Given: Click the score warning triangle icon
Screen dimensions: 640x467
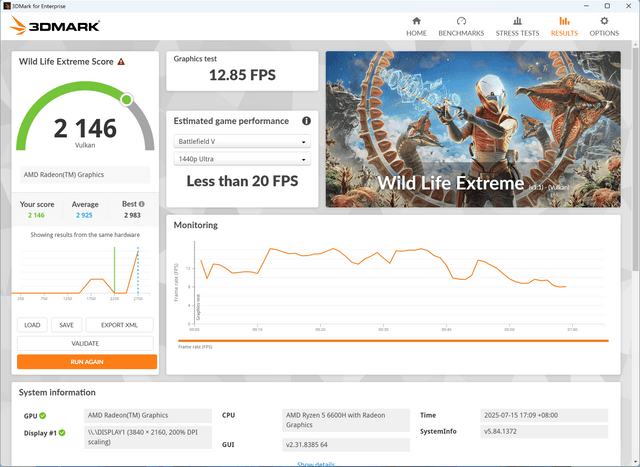Looking at the screenshot, I should pyautogui.click(x=121, y=62).
